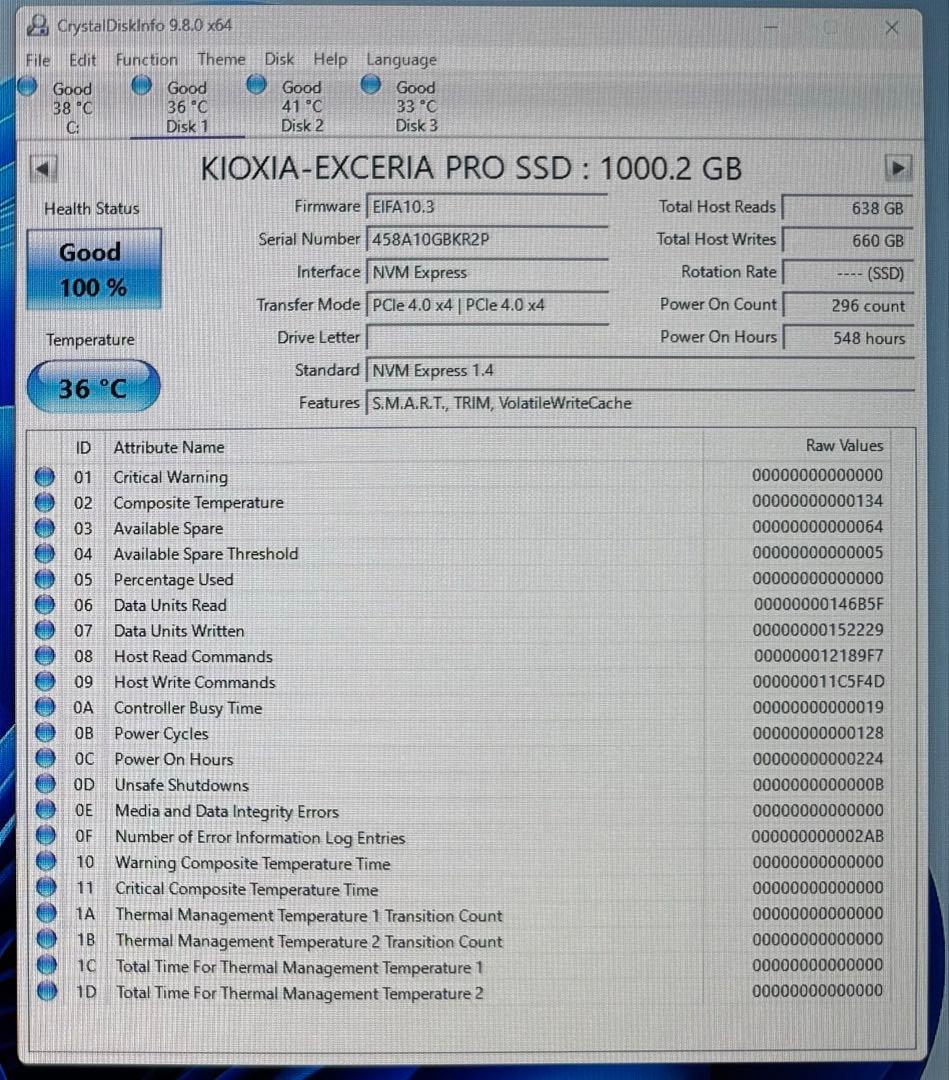Click the Transfer Mode field
The width and height of the screenshot is (949, 1080).
[487, 304]
